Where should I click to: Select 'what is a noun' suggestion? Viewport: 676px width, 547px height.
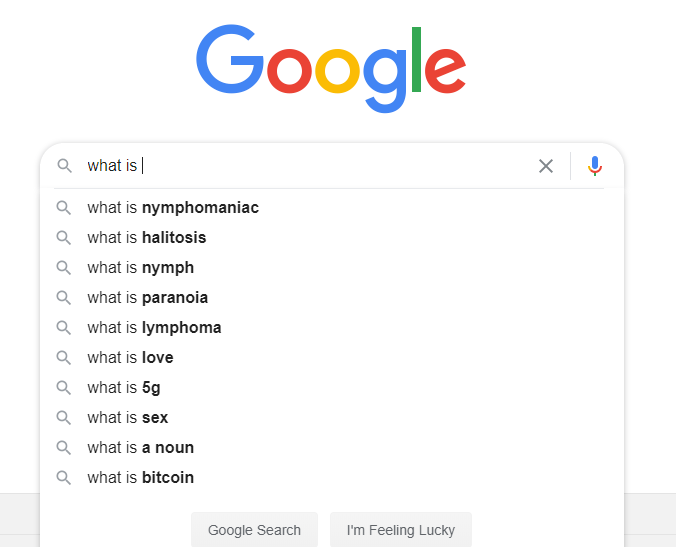click(x=141, y=448)
